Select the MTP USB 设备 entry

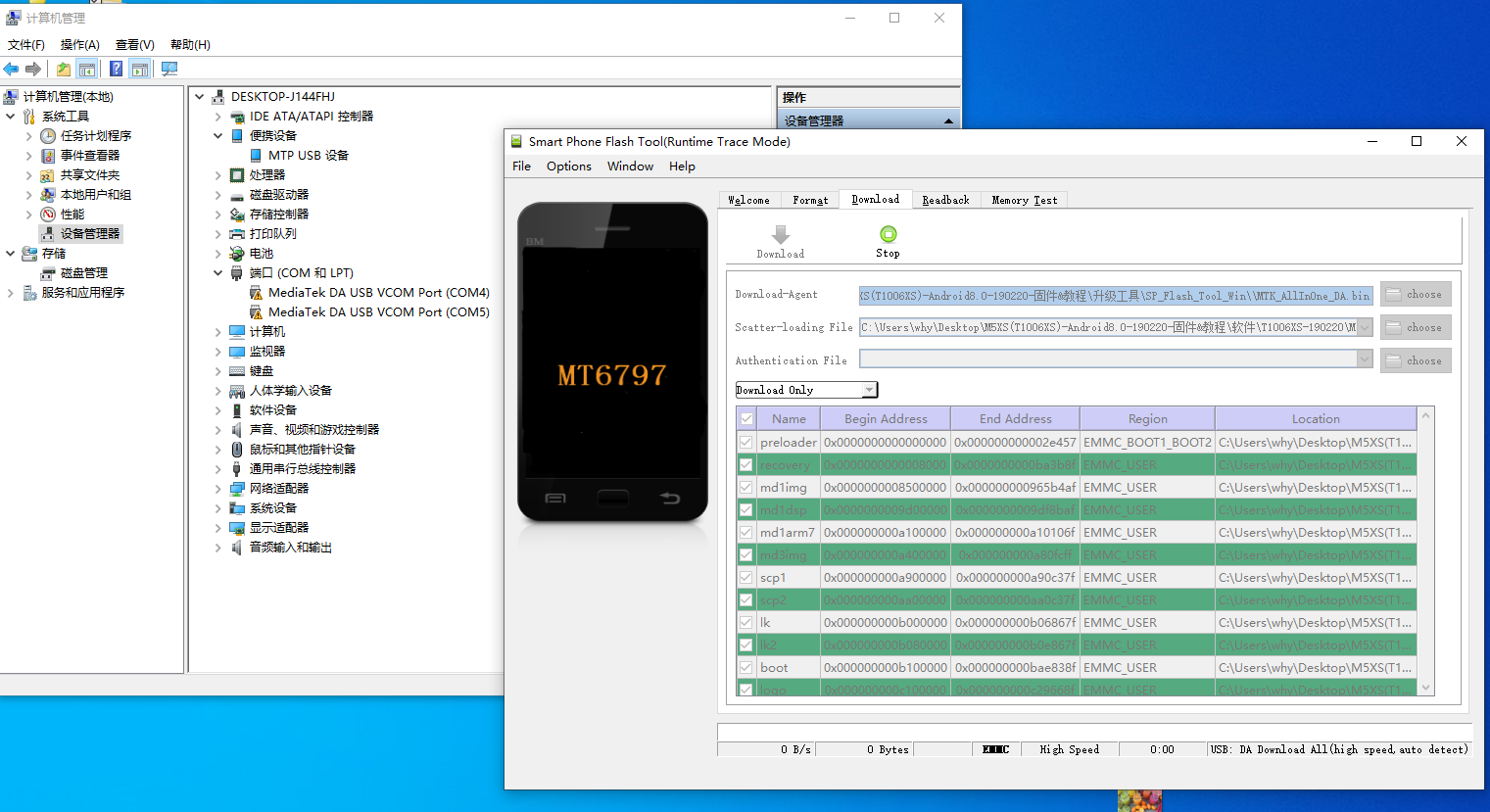pyautogui.click(x=308, y=156)
